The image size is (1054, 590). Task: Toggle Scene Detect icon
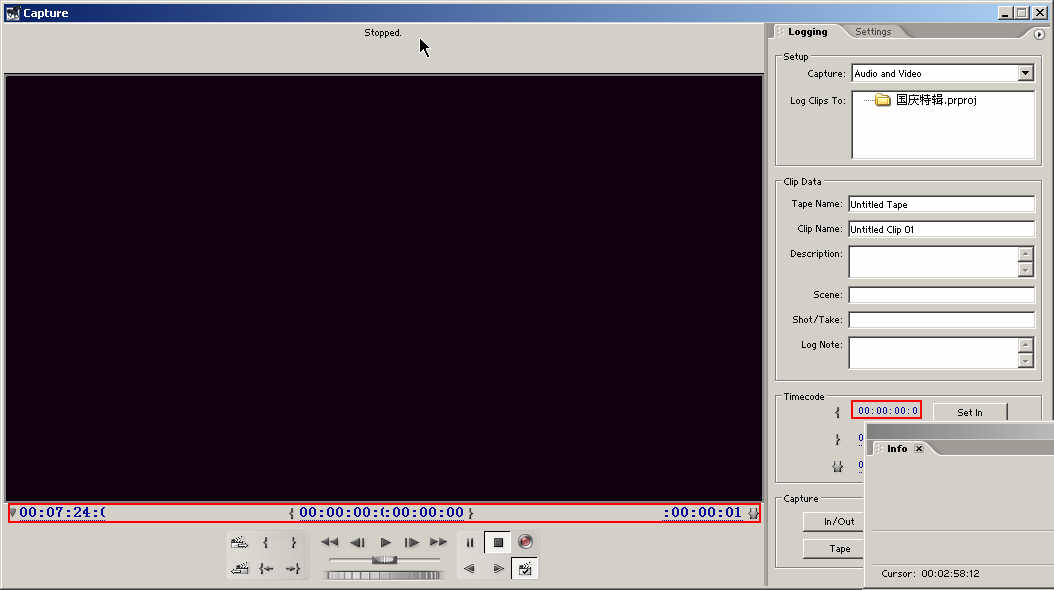[525, 568]
